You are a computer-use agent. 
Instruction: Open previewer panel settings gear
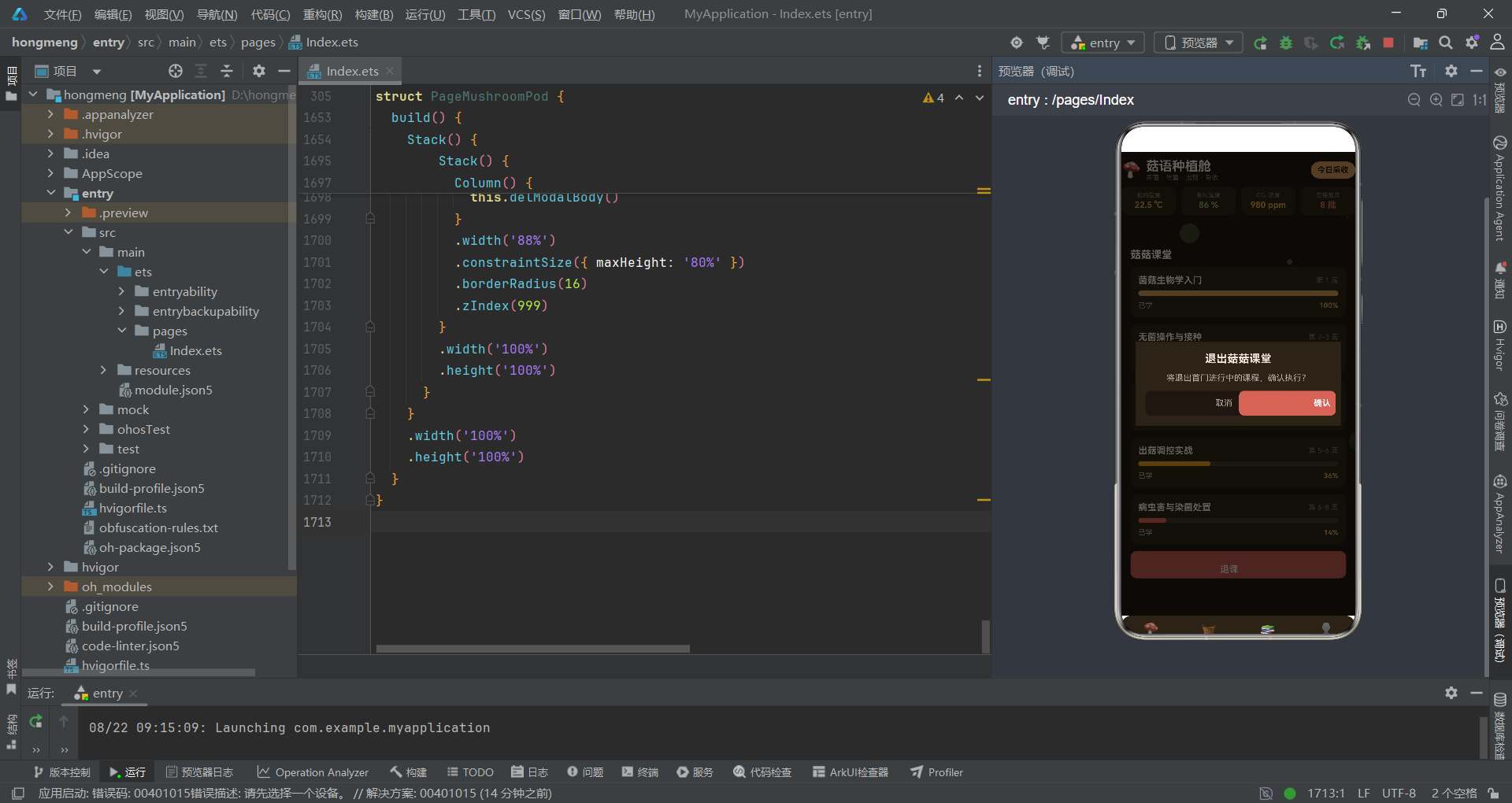(1451, 71)
